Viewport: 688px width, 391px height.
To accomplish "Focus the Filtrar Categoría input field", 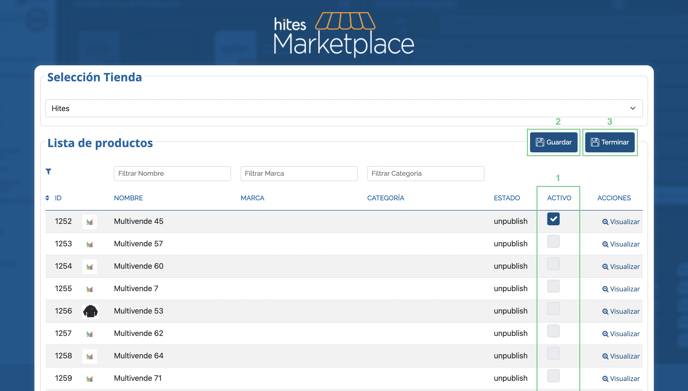I will tap(426, 173).
